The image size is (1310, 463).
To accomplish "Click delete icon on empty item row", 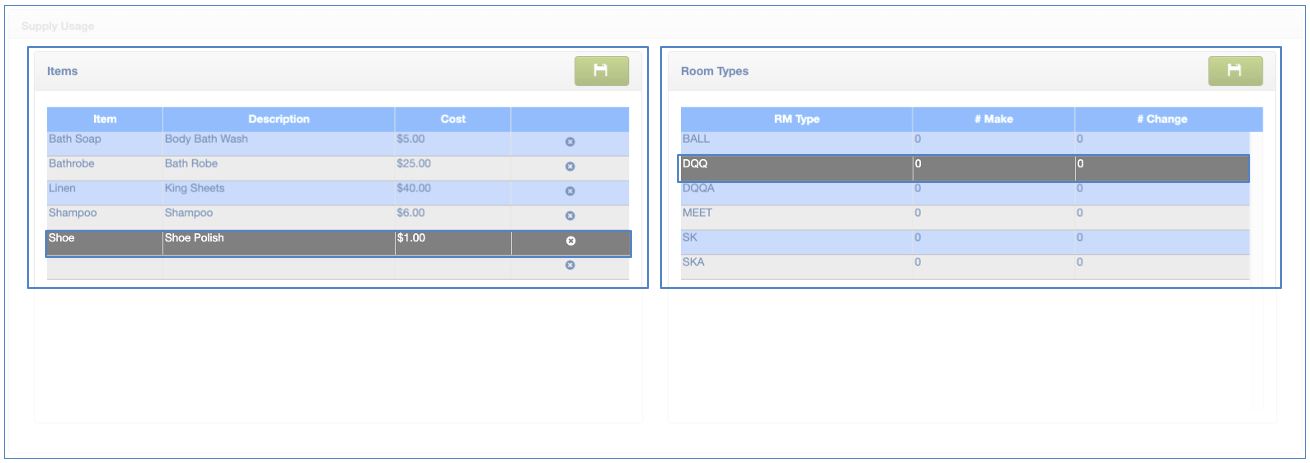I will pos(570,265).
